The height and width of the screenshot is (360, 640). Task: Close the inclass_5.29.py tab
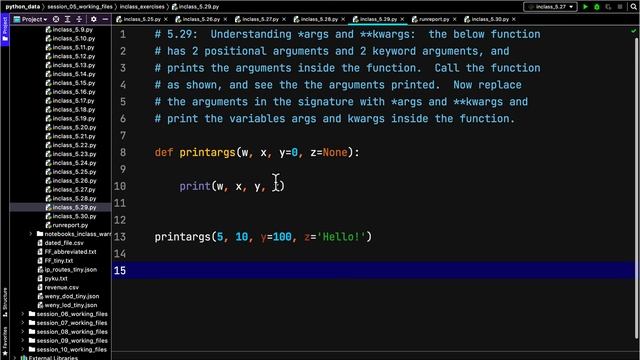(x=402, y=19)
